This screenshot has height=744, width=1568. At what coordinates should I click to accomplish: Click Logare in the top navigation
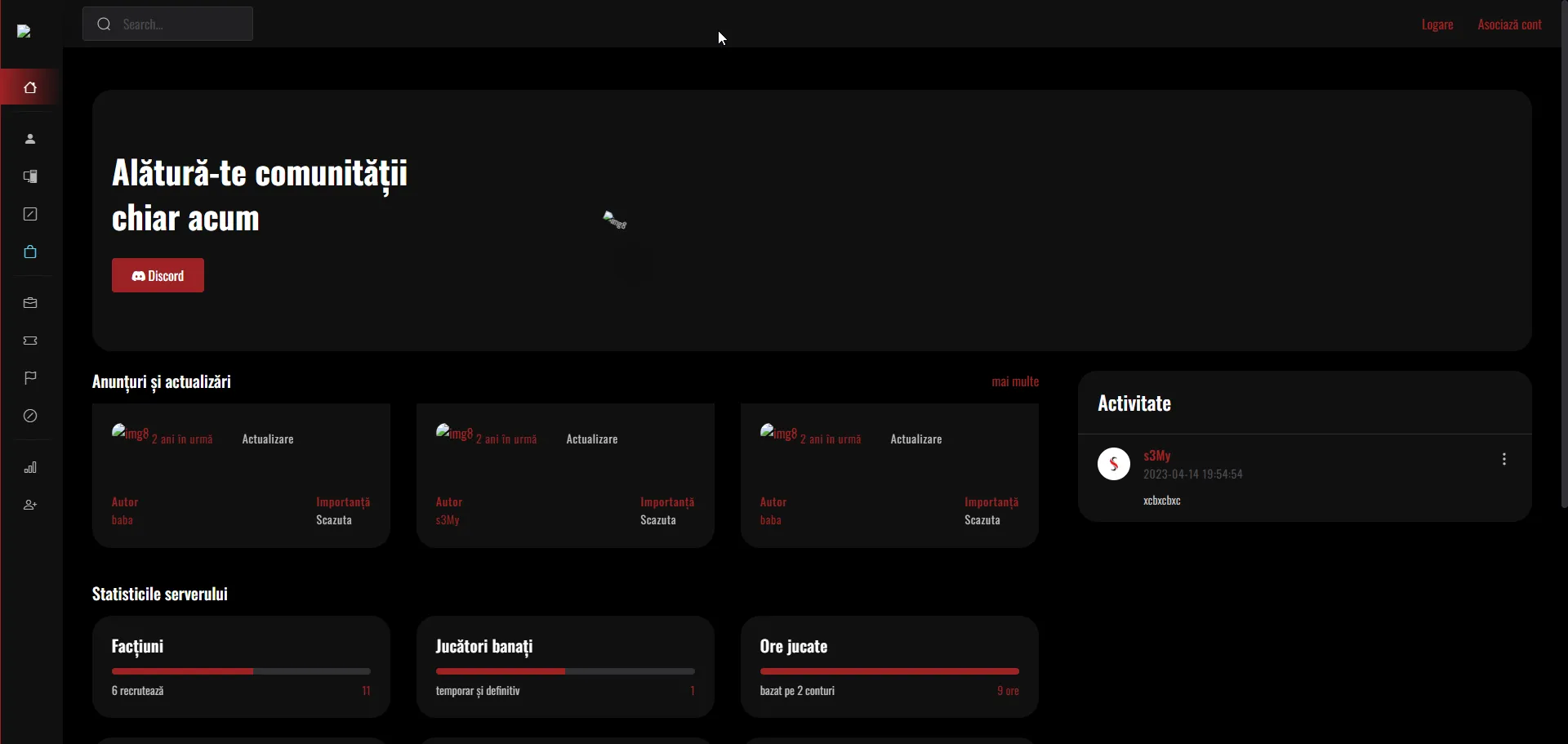point(1437,24)
